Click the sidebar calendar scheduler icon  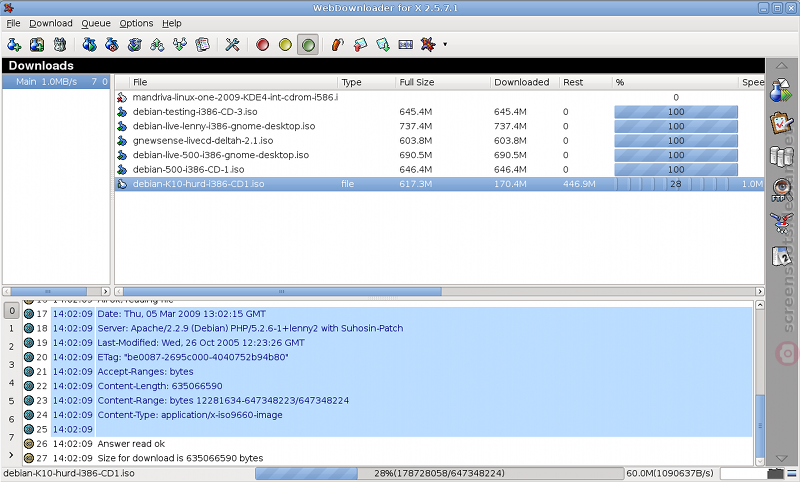coord(782,256)
